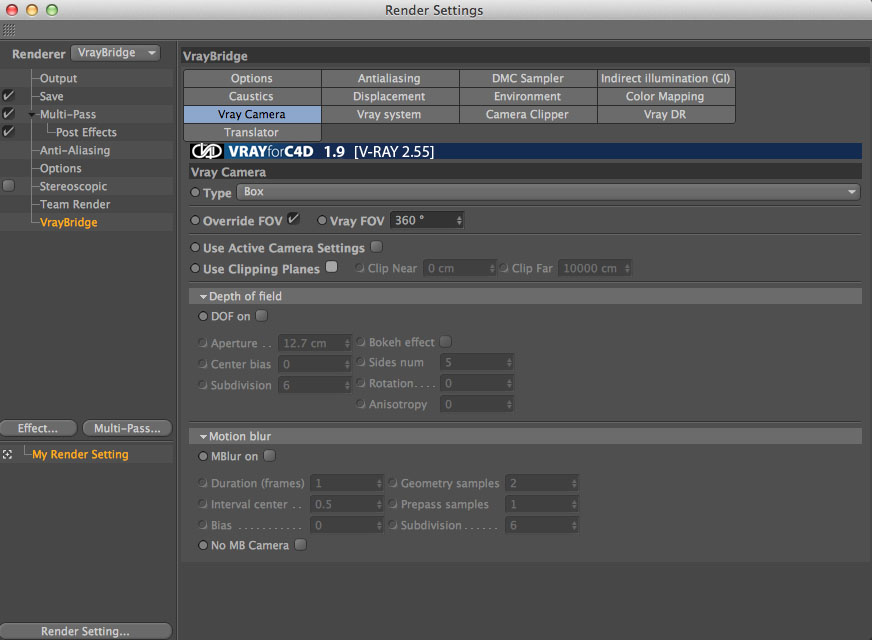
Task: Turn on the MBlur on checkbox
Action: 269,455
